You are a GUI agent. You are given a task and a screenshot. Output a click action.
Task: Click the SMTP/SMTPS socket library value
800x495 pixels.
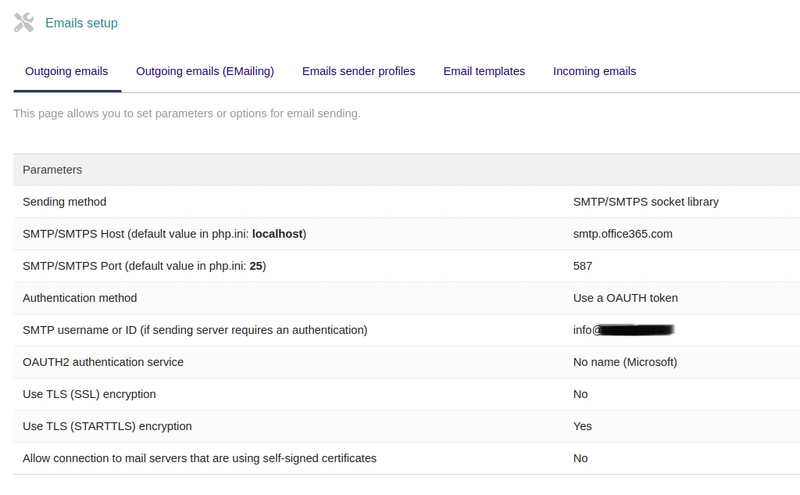point(645,202)
